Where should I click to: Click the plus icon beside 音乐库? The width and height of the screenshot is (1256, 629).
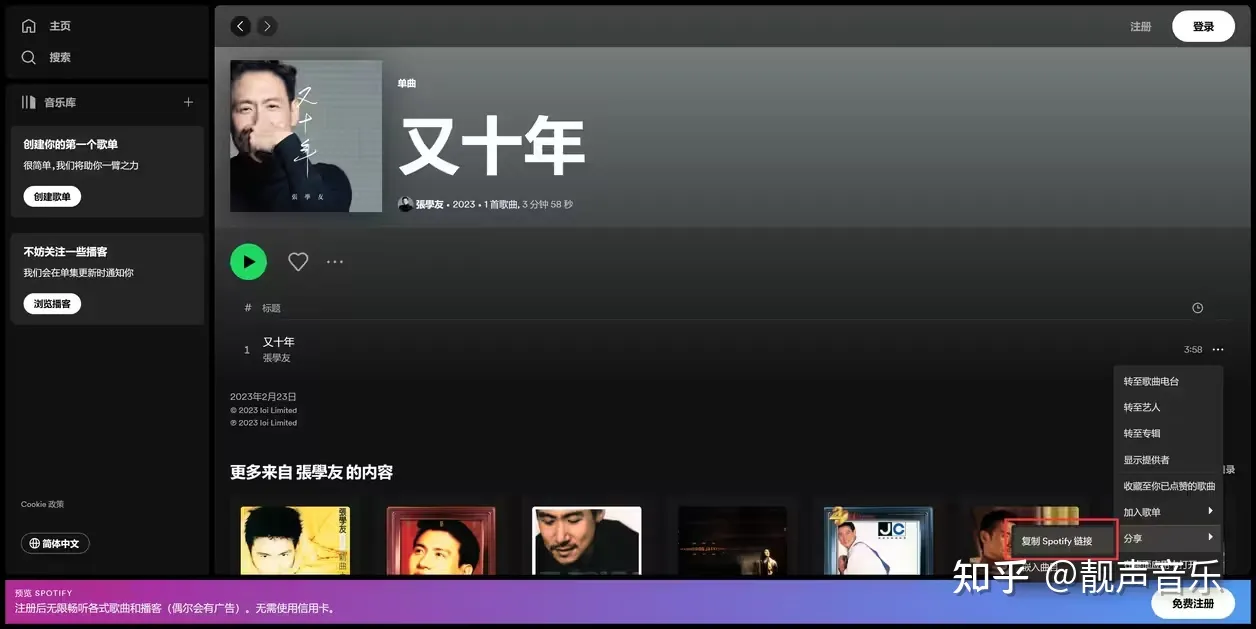[188, 102]
